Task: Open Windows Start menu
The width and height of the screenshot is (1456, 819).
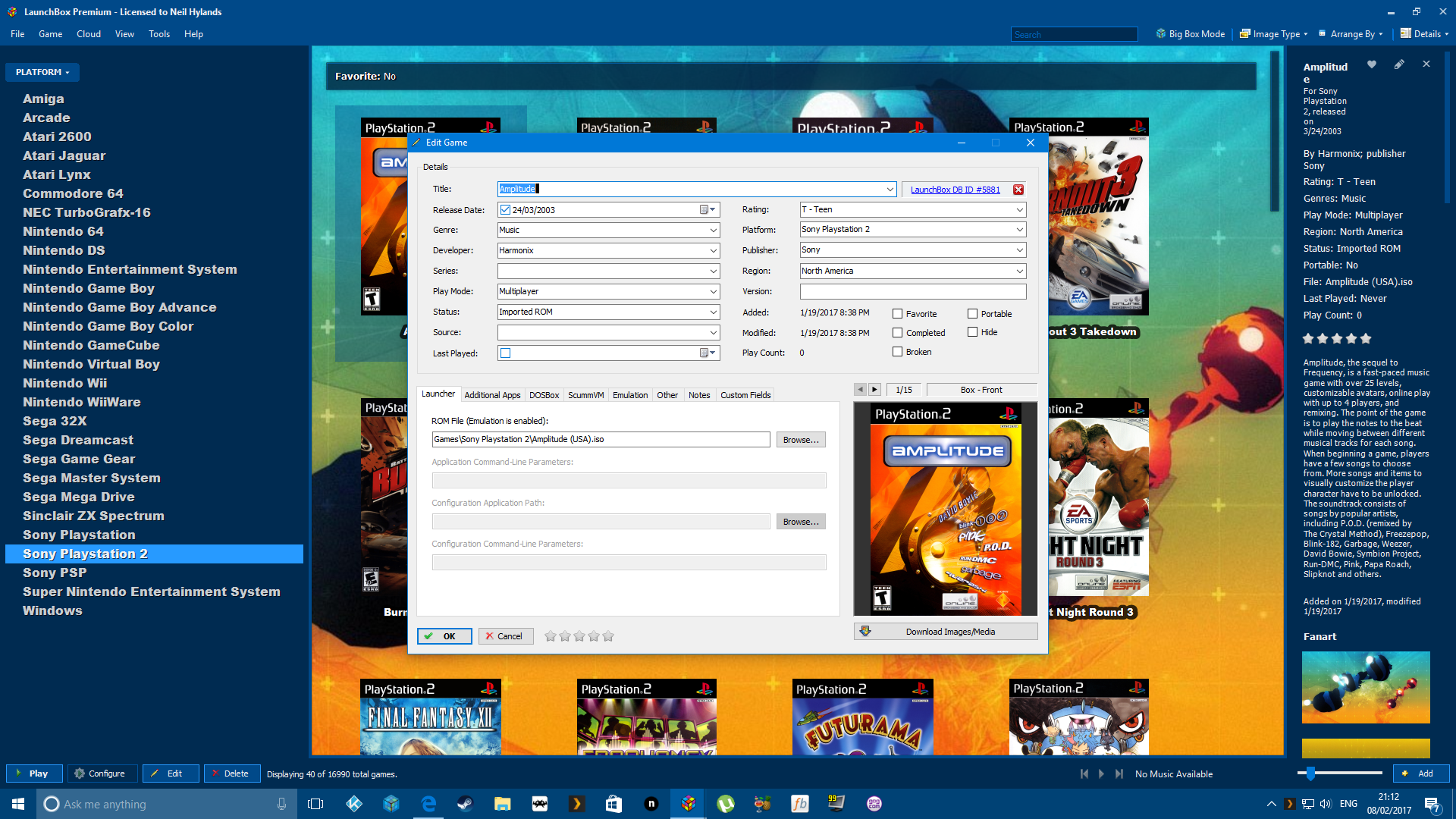Action: (18, 804)
